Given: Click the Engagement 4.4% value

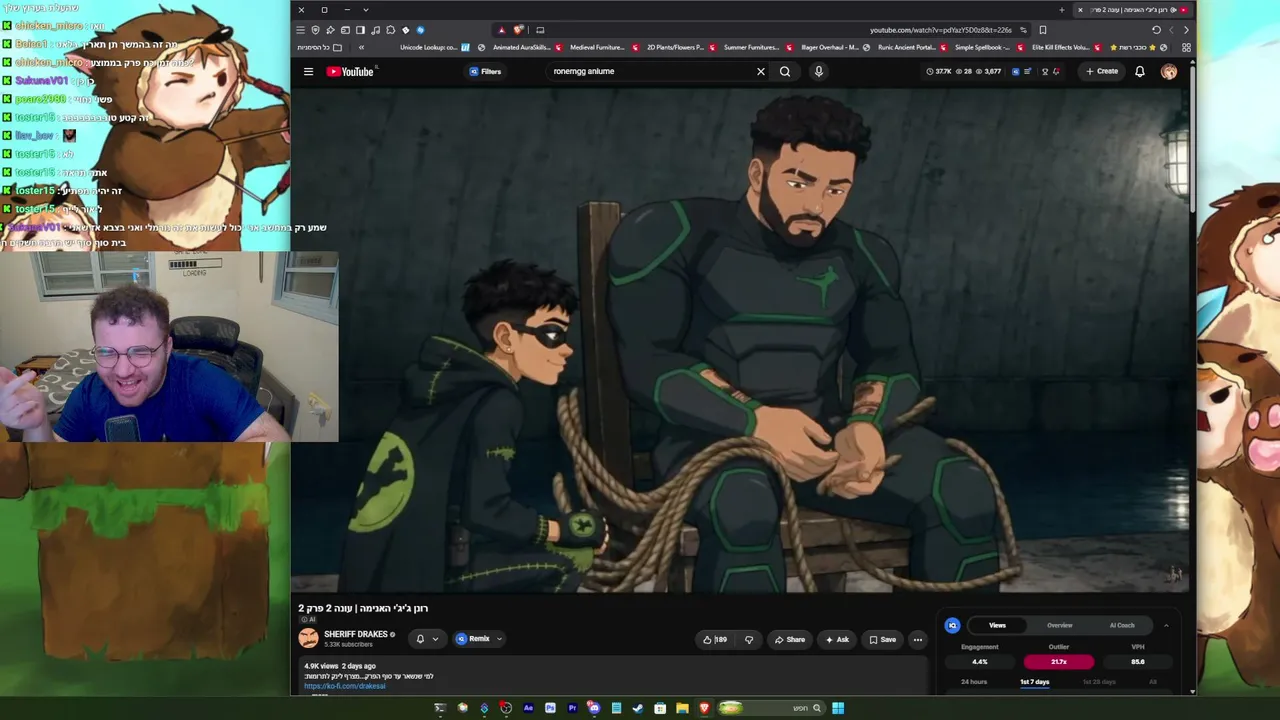Looking at the screenshot, I should click(x=980, y=661).
